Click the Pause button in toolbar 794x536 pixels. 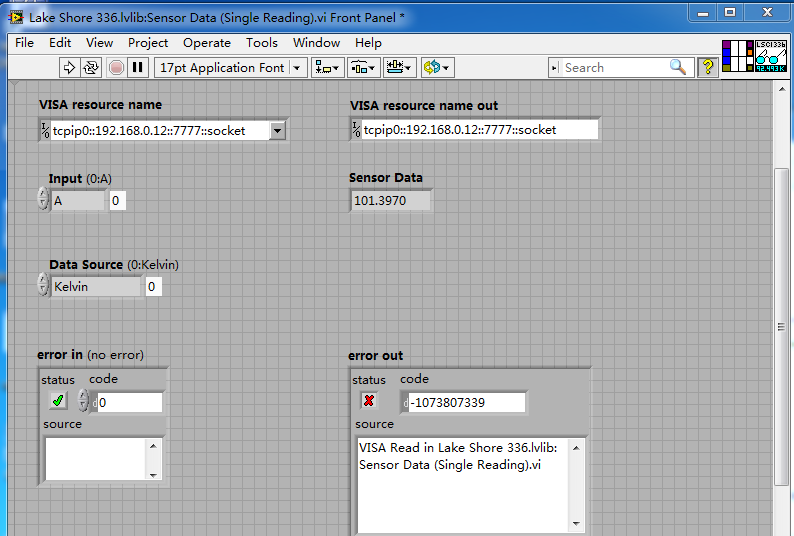click(138, 67)
